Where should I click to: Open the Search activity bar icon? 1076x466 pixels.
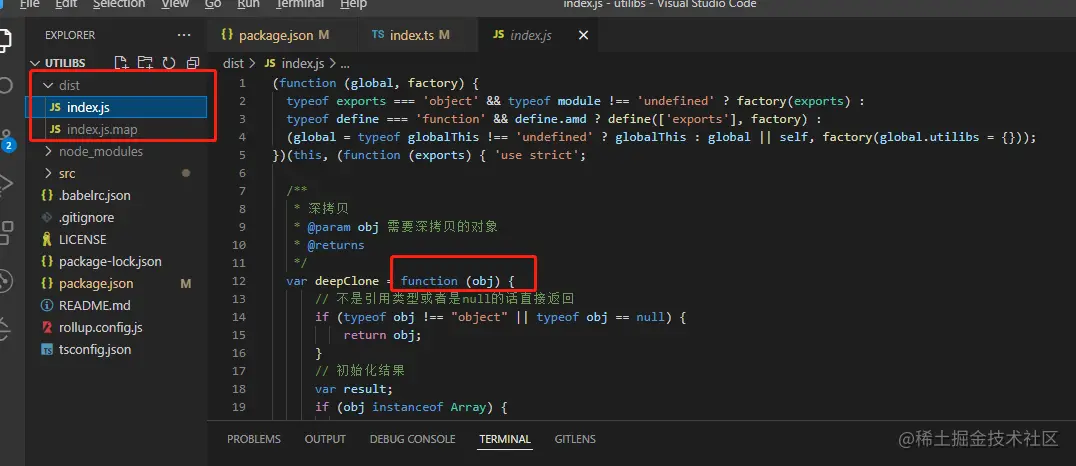(5, 85)
